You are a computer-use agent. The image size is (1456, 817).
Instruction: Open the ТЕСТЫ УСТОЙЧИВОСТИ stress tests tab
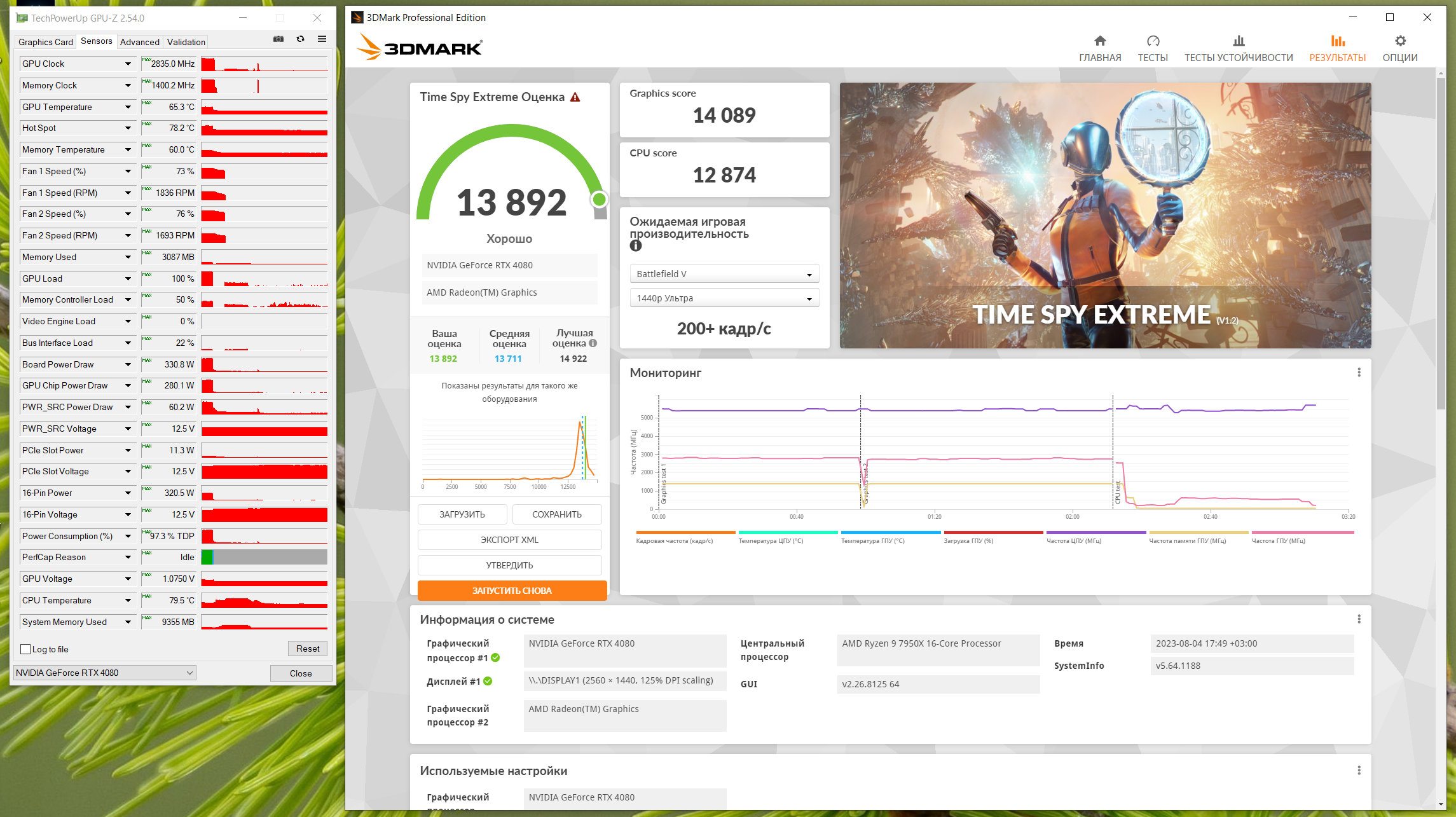coord(1238,49)
